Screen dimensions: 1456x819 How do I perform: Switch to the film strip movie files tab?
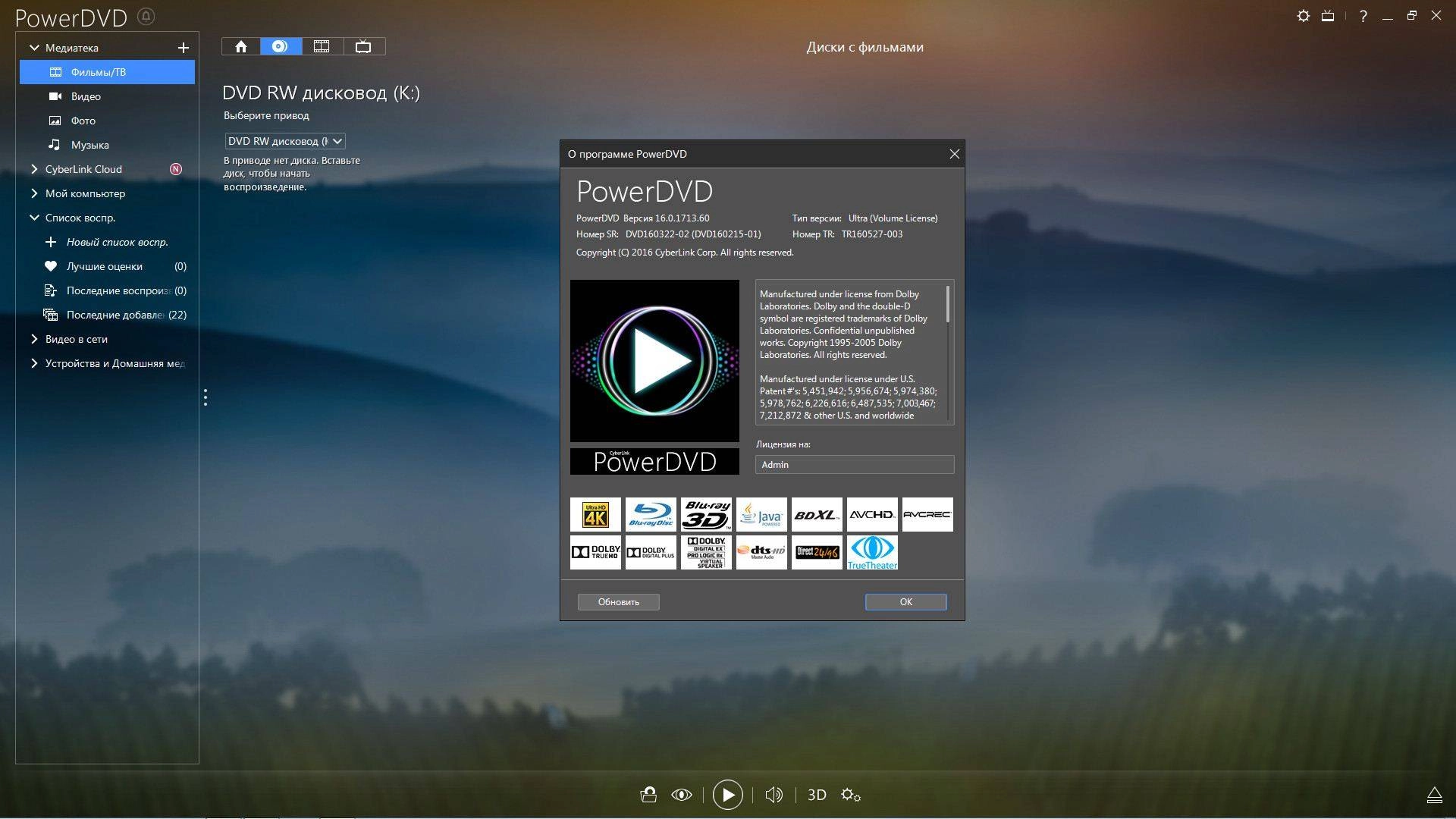pos(322,46)
